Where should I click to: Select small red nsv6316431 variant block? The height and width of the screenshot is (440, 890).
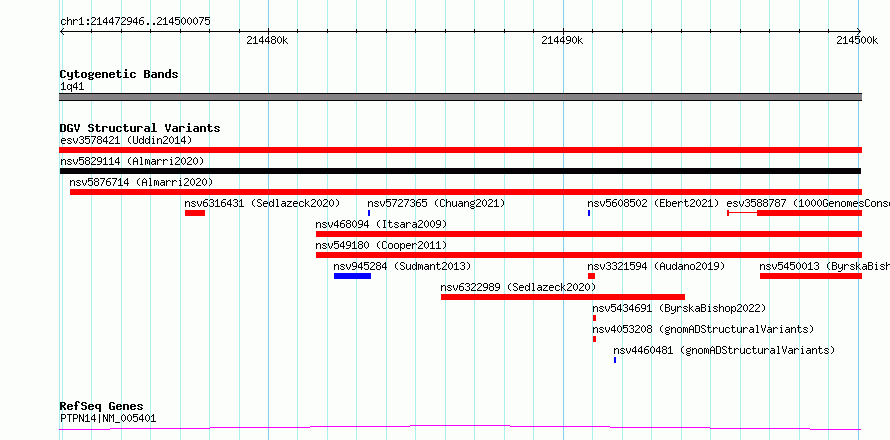click(x=195, y=213)
